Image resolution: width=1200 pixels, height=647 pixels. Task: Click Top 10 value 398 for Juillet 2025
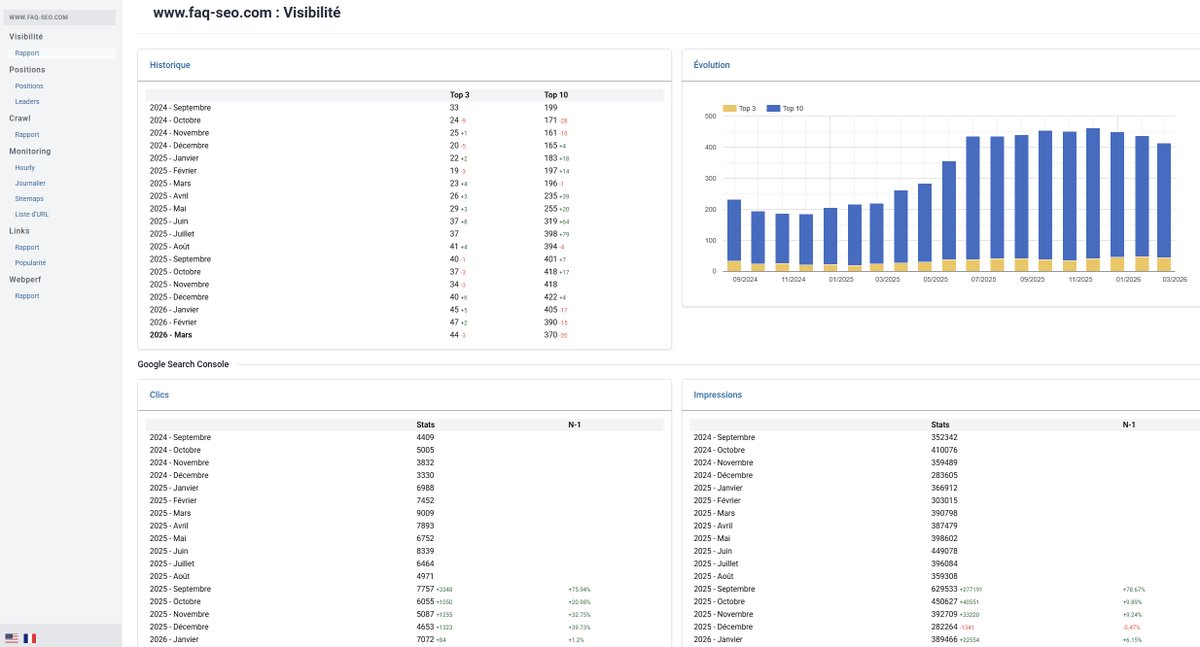(x=551, y=233)
